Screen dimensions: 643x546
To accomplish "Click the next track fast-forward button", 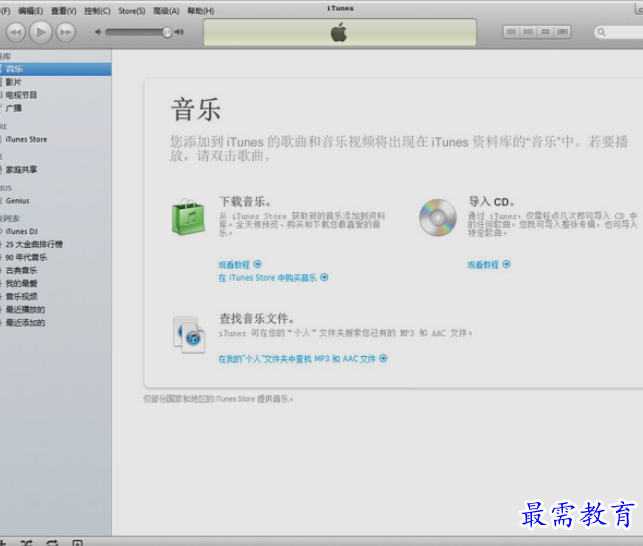I will coord(66,32).
